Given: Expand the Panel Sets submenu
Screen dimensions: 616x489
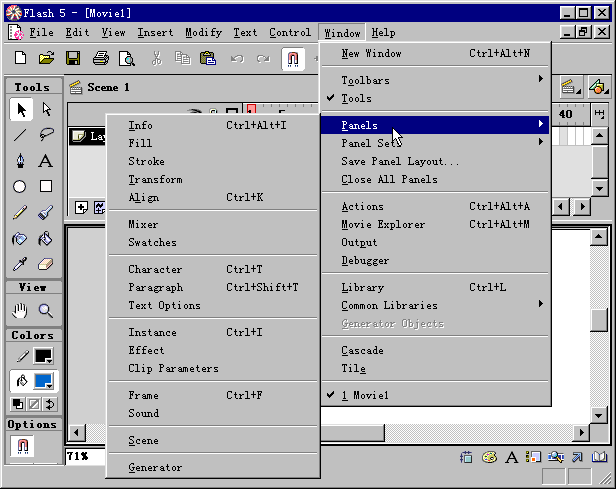Looking at the screenshot, I should (434, 143).
